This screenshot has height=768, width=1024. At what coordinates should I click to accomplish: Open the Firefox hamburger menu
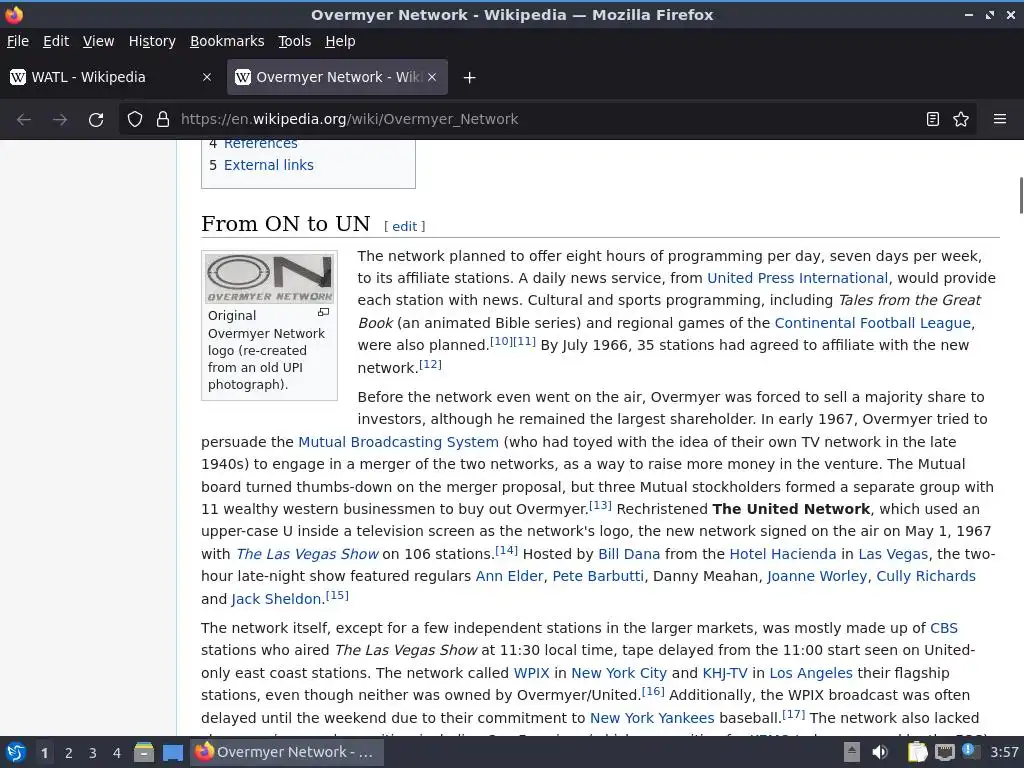click(1000, 120)
